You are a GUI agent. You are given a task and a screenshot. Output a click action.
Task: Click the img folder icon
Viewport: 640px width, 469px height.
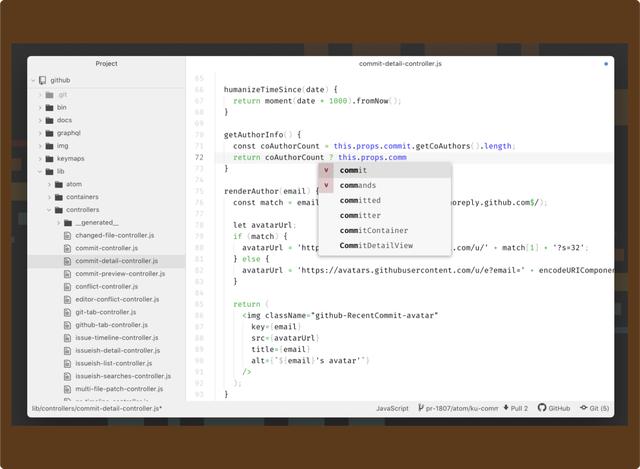tap(49, 146)
